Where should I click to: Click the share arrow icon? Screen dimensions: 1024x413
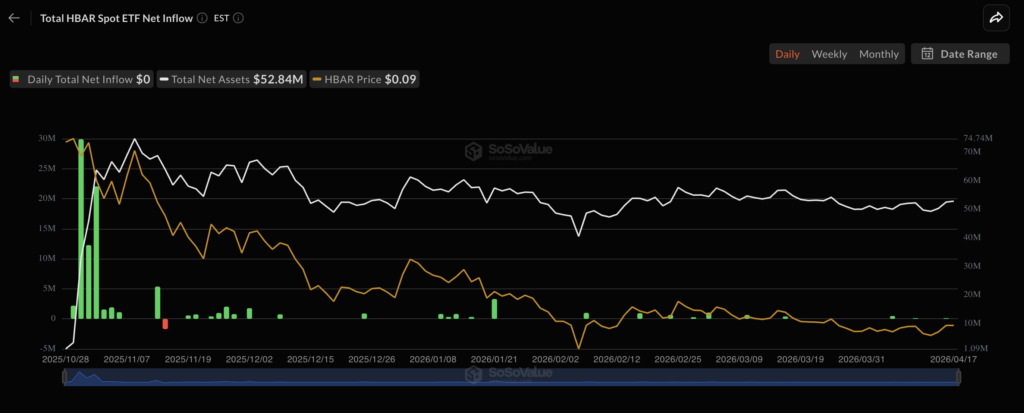coord(996,18)
